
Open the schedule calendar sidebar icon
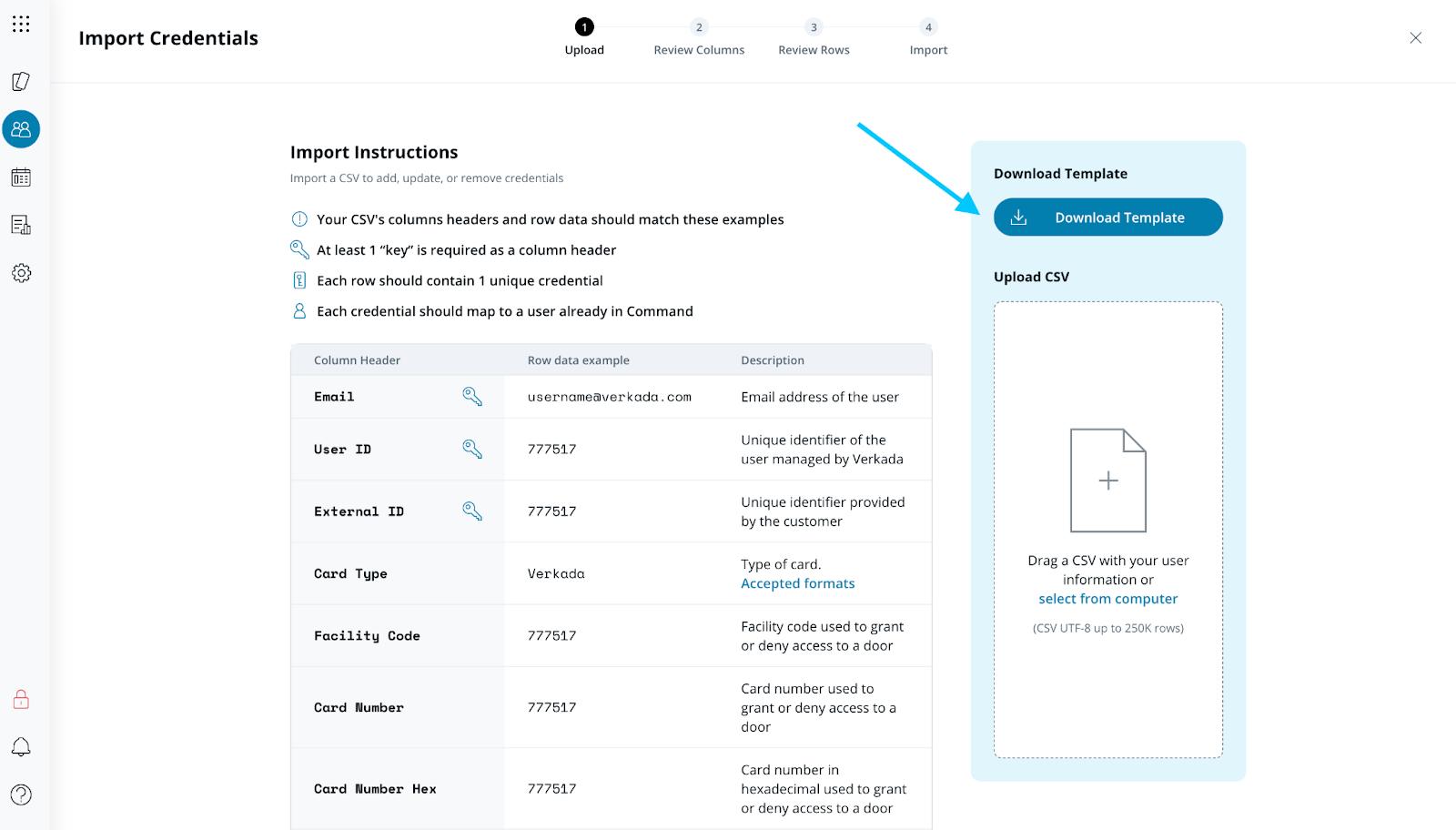point(21,177)
